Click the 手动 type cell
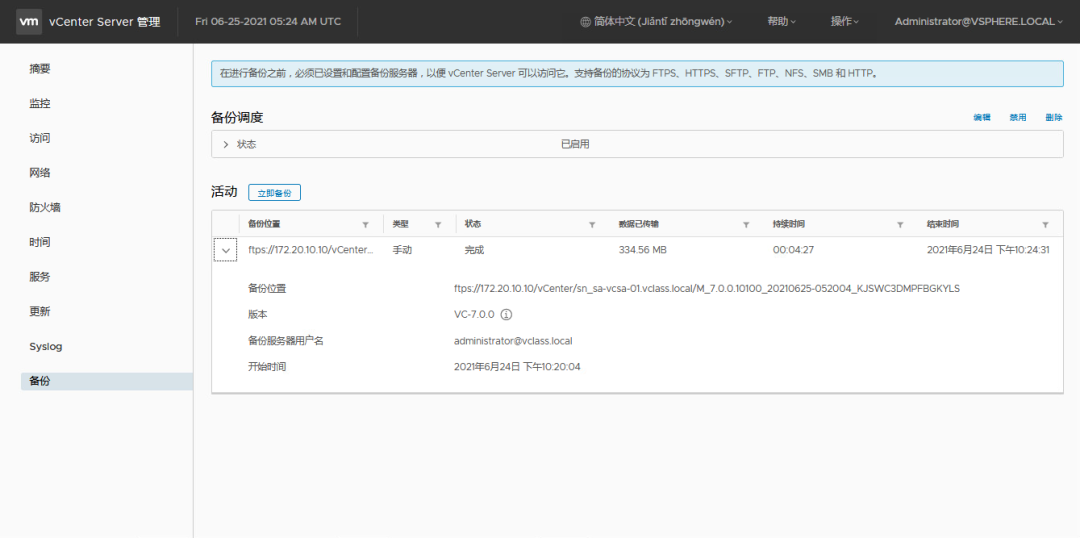Screen dimensions: 1080x538 (402, 250)
